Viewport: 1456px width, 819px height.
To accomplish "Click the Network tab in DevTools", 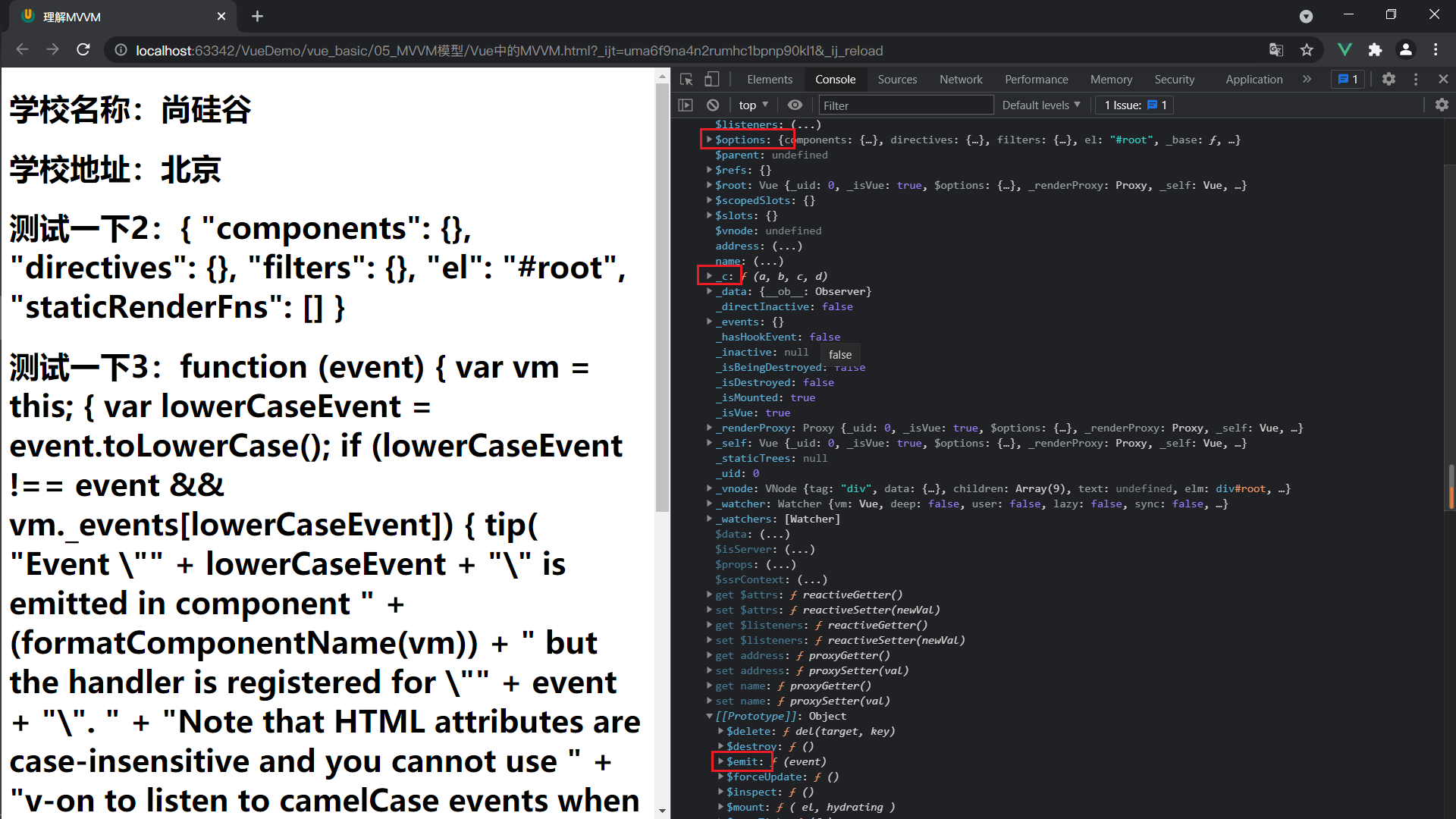I will coord(960,79).
